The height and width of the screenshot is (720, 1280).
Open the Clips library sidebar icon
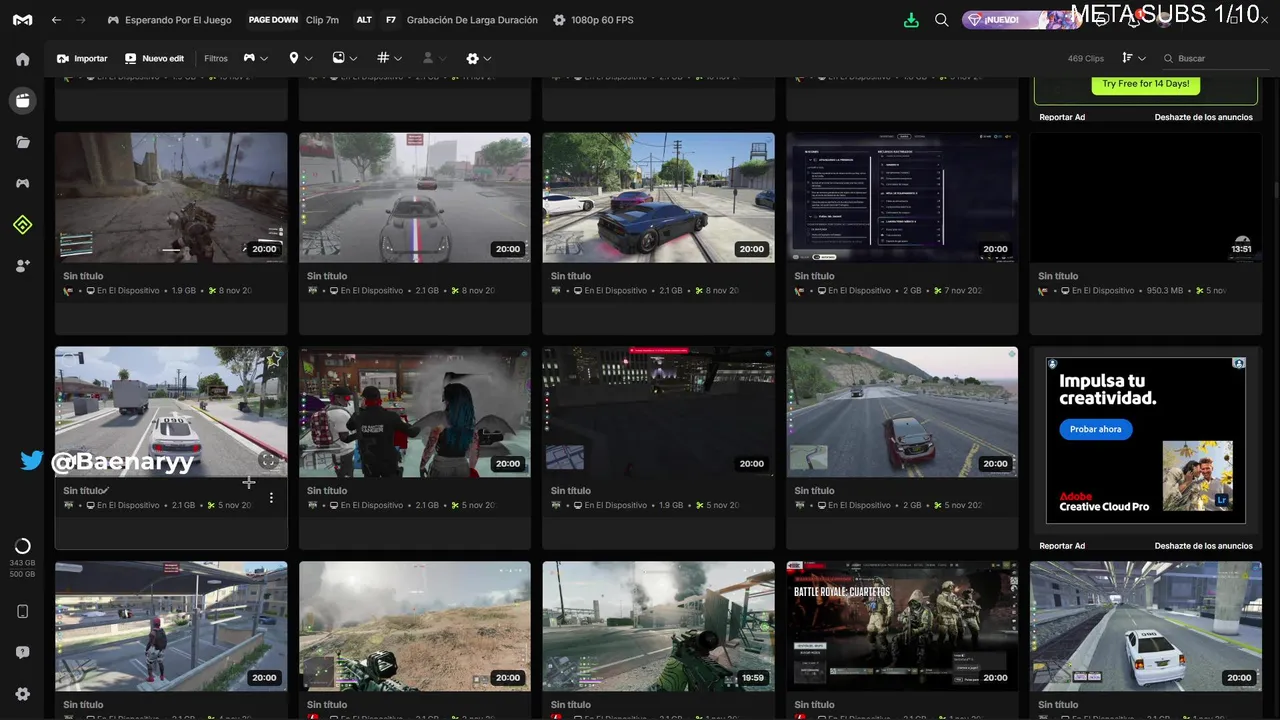22,100
